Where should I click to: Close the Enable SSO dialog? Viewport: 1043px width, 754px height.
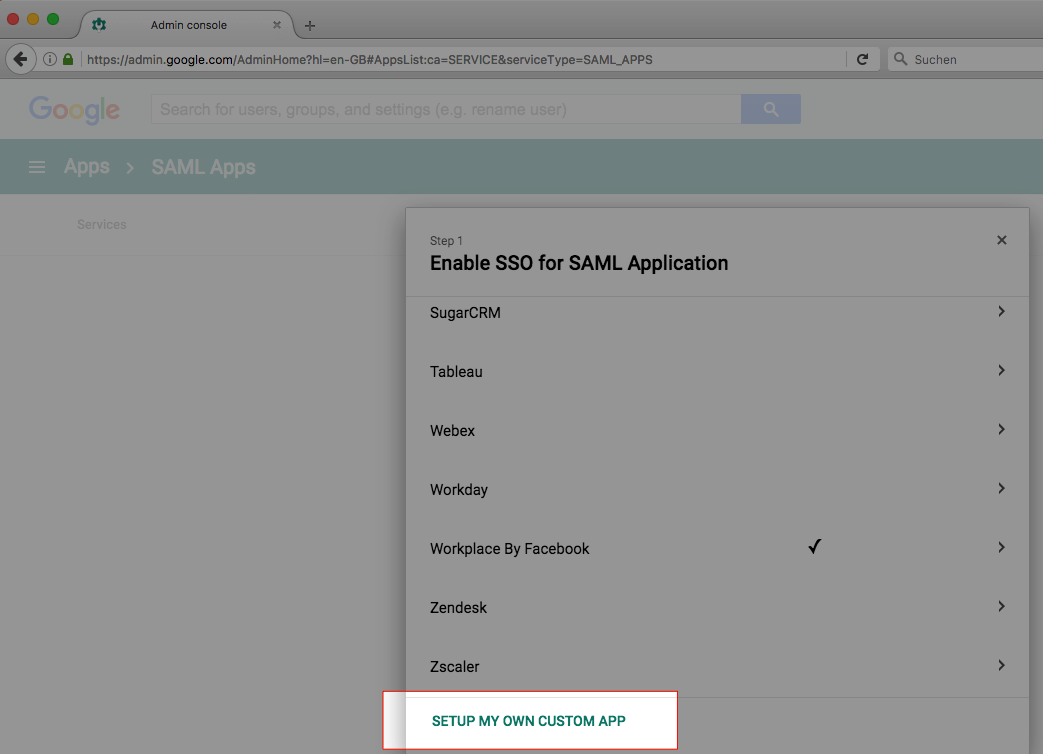point(1002,240)
